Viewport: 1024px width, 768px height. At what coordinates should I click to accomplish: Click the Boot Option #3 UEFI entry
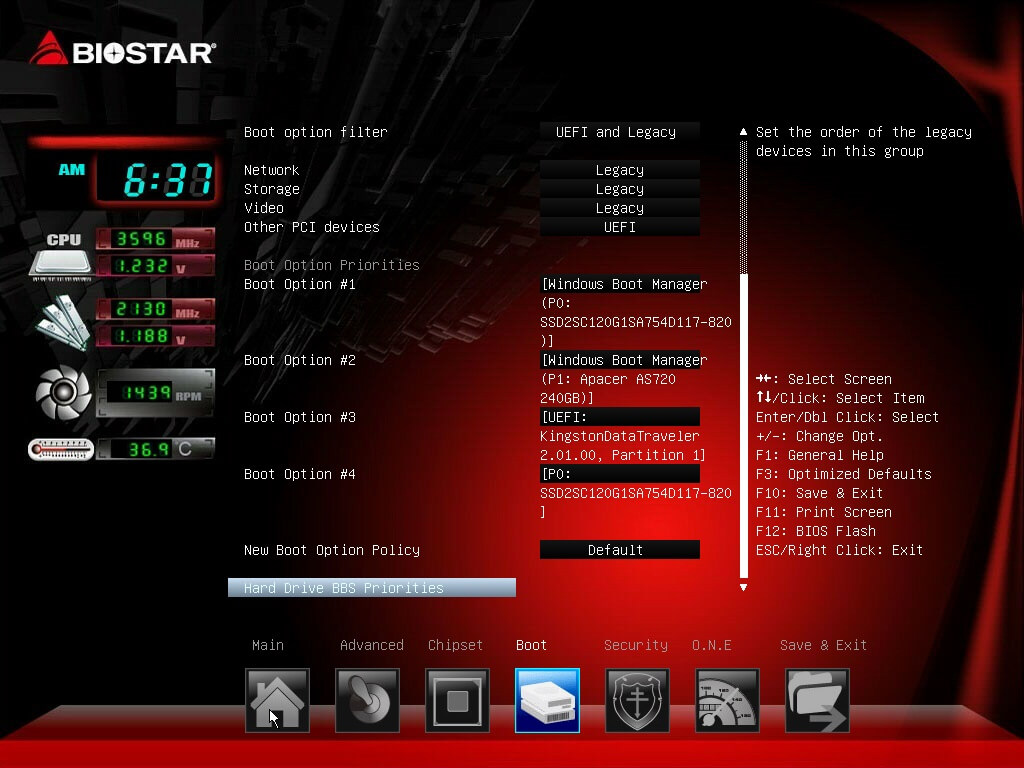[619, 417]
